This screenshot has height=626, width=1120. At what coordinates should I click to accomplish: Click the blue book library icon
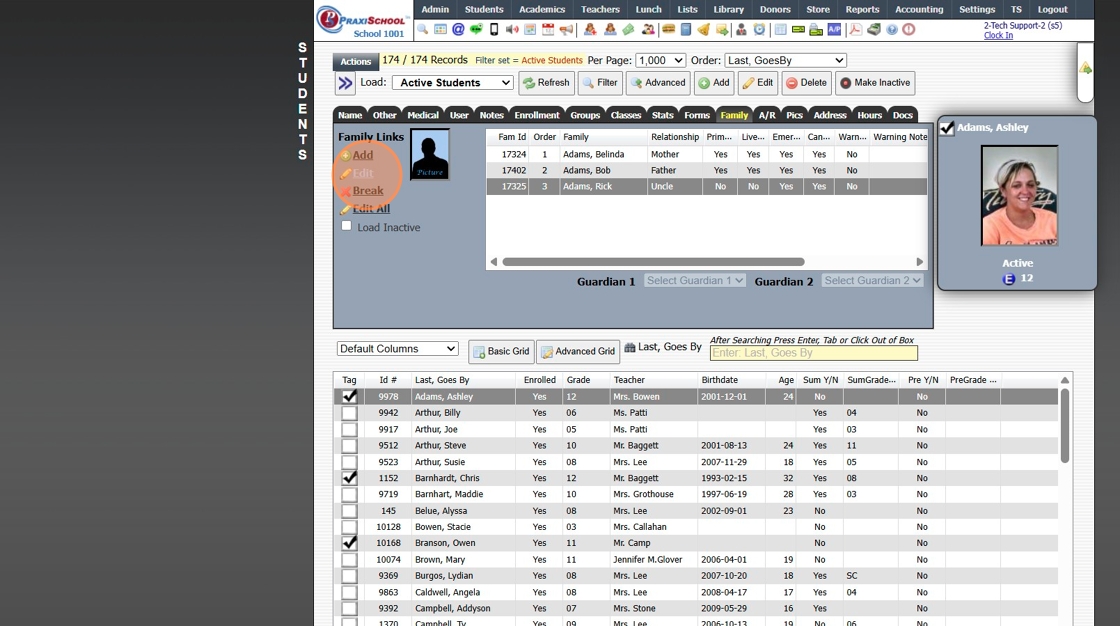tap(686, 29)
